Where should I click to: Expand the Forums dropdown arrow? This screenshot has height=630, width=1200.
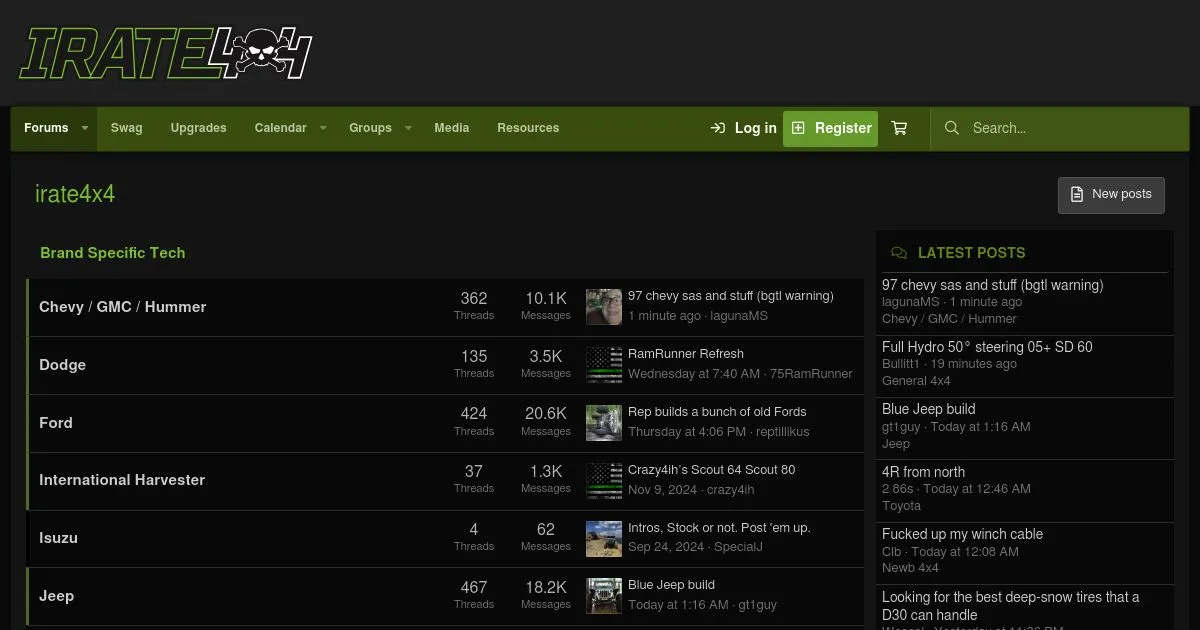pos(85,128)
